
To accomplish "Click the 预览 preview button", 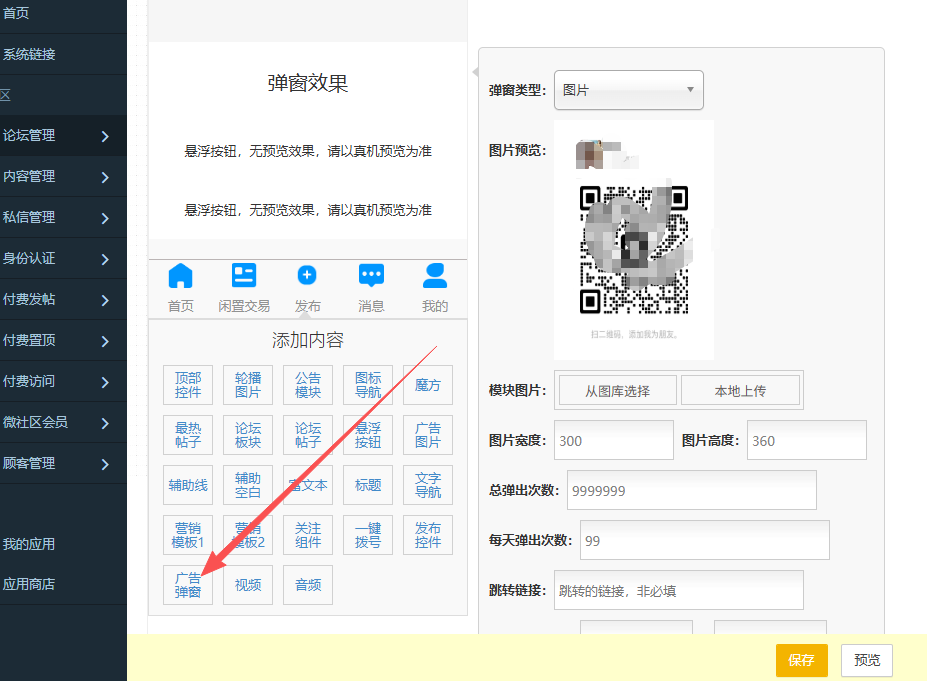I will pos(867,660).
